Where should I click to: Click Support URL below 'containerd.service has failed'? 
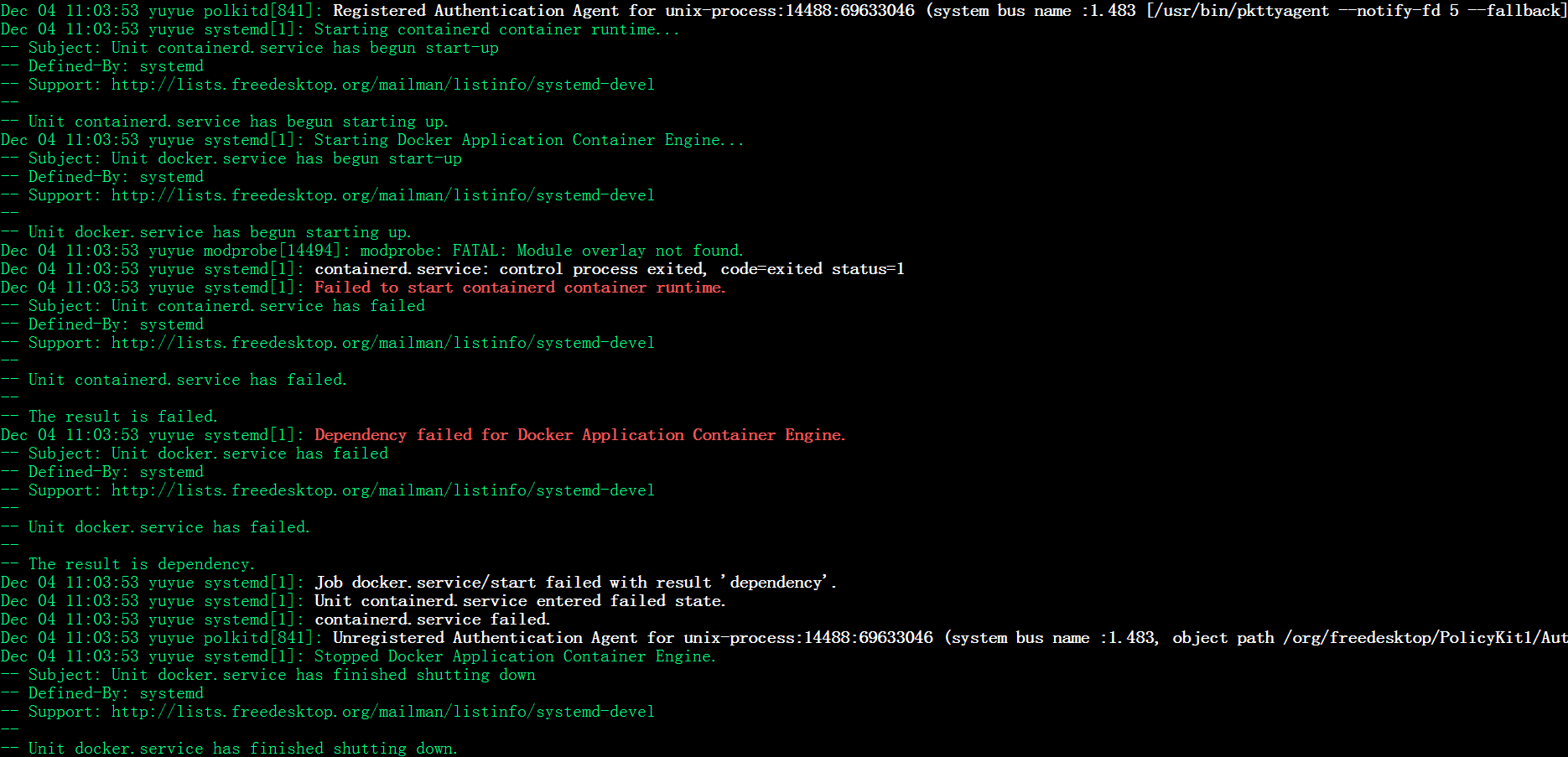click(383, 343)
